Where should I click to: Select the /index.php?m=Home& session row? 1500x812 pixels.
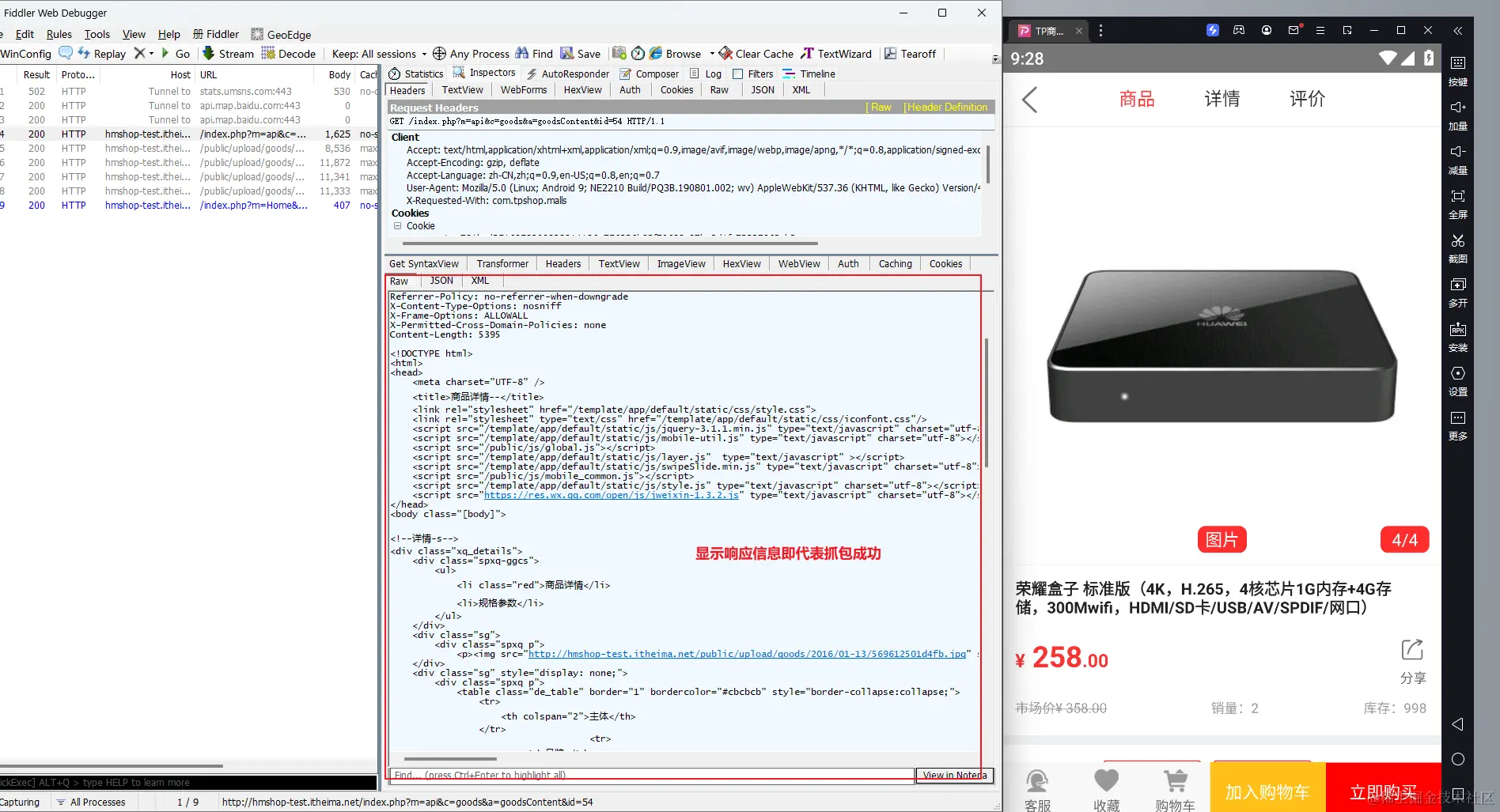coord(190,206)
